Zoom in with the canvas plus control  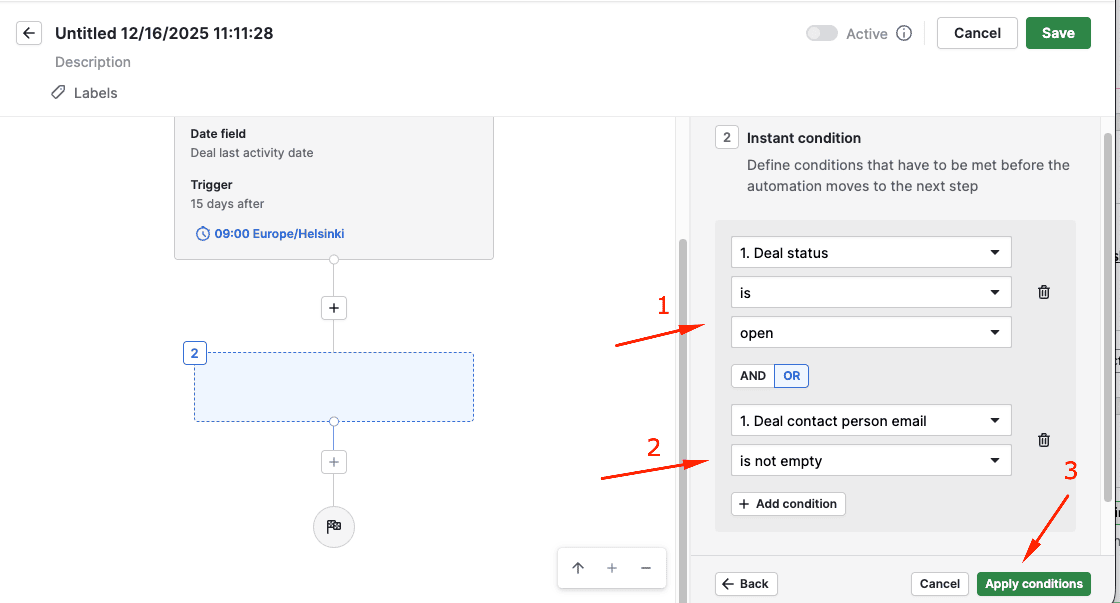point(612,568)
